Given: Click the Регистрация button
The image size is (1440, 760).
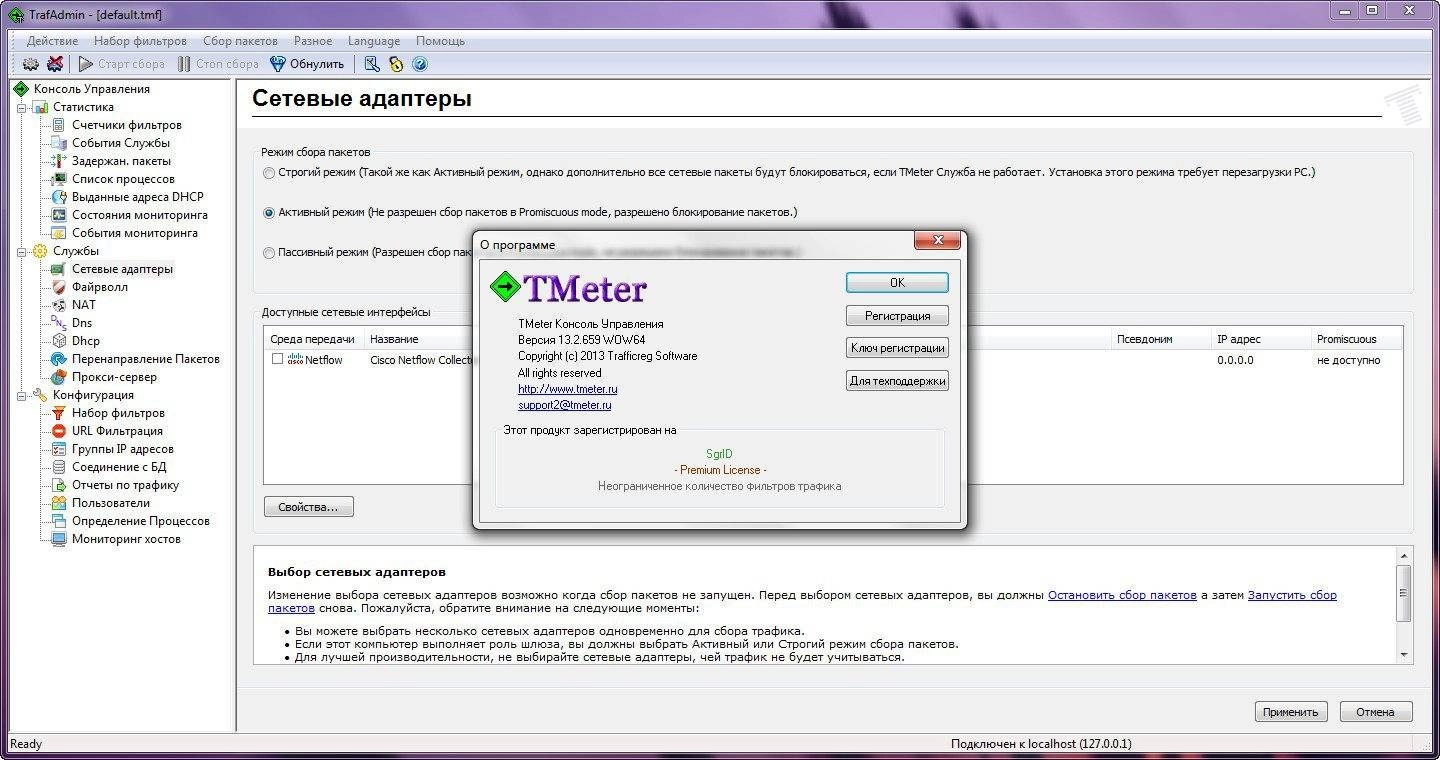Looking at the screenshot, I should [897, 316].
